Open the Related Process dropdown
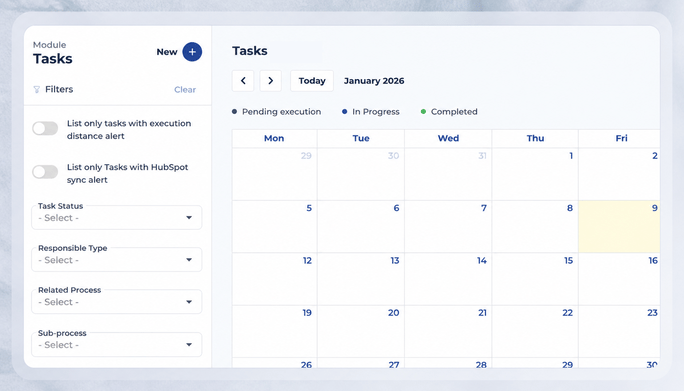Viewport: 684px width, 391px height. point(116,302)
